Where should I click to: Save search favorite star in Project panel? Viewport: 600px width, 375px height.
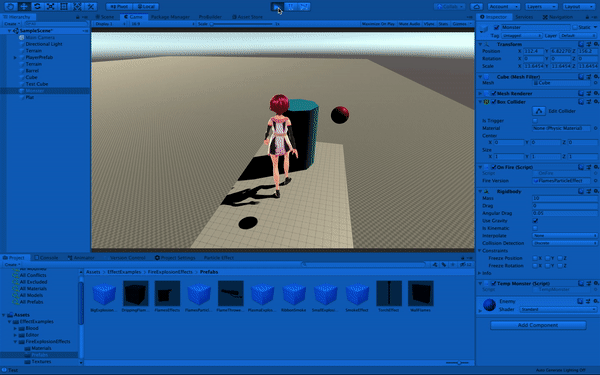pos(453,264)
